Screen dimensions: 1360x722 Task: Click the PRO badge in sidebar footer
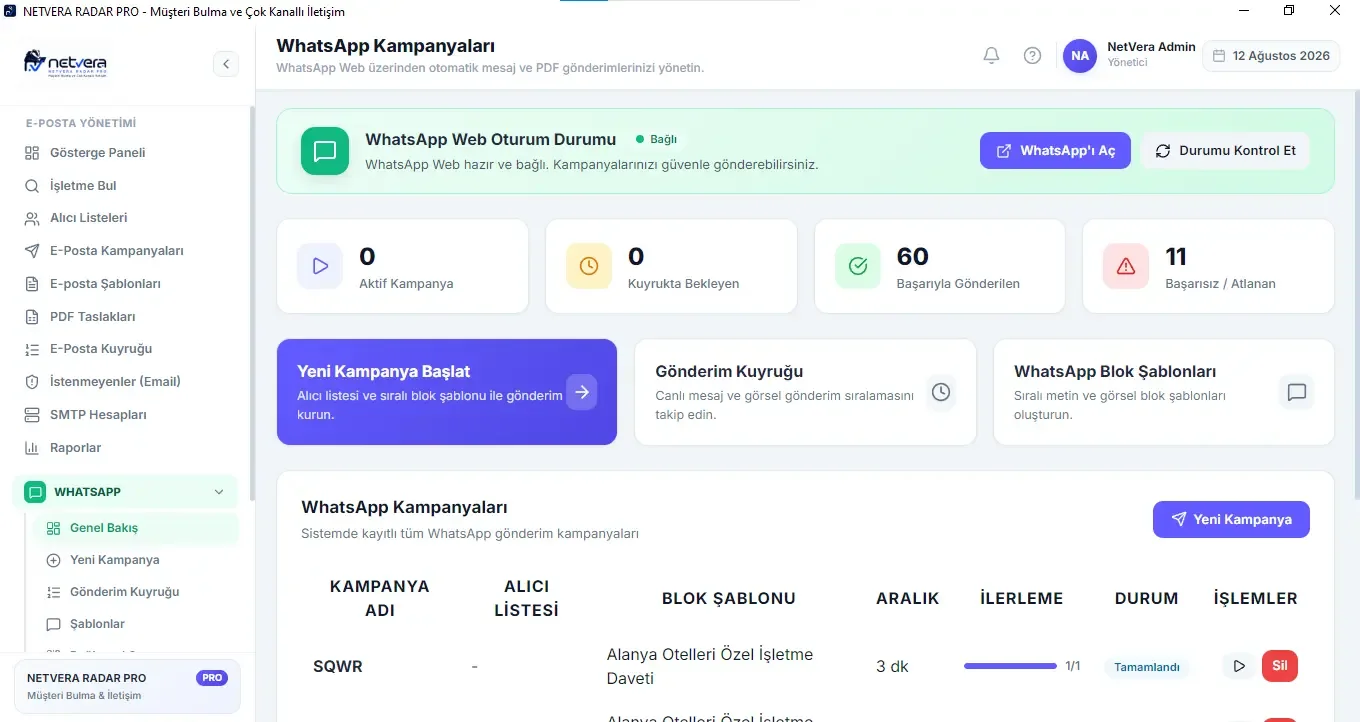tap(212, 678)
